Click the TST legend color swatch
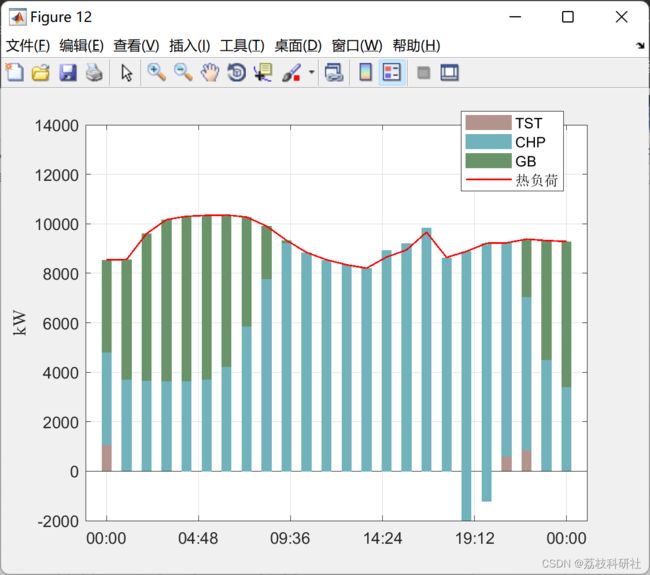 488,123
